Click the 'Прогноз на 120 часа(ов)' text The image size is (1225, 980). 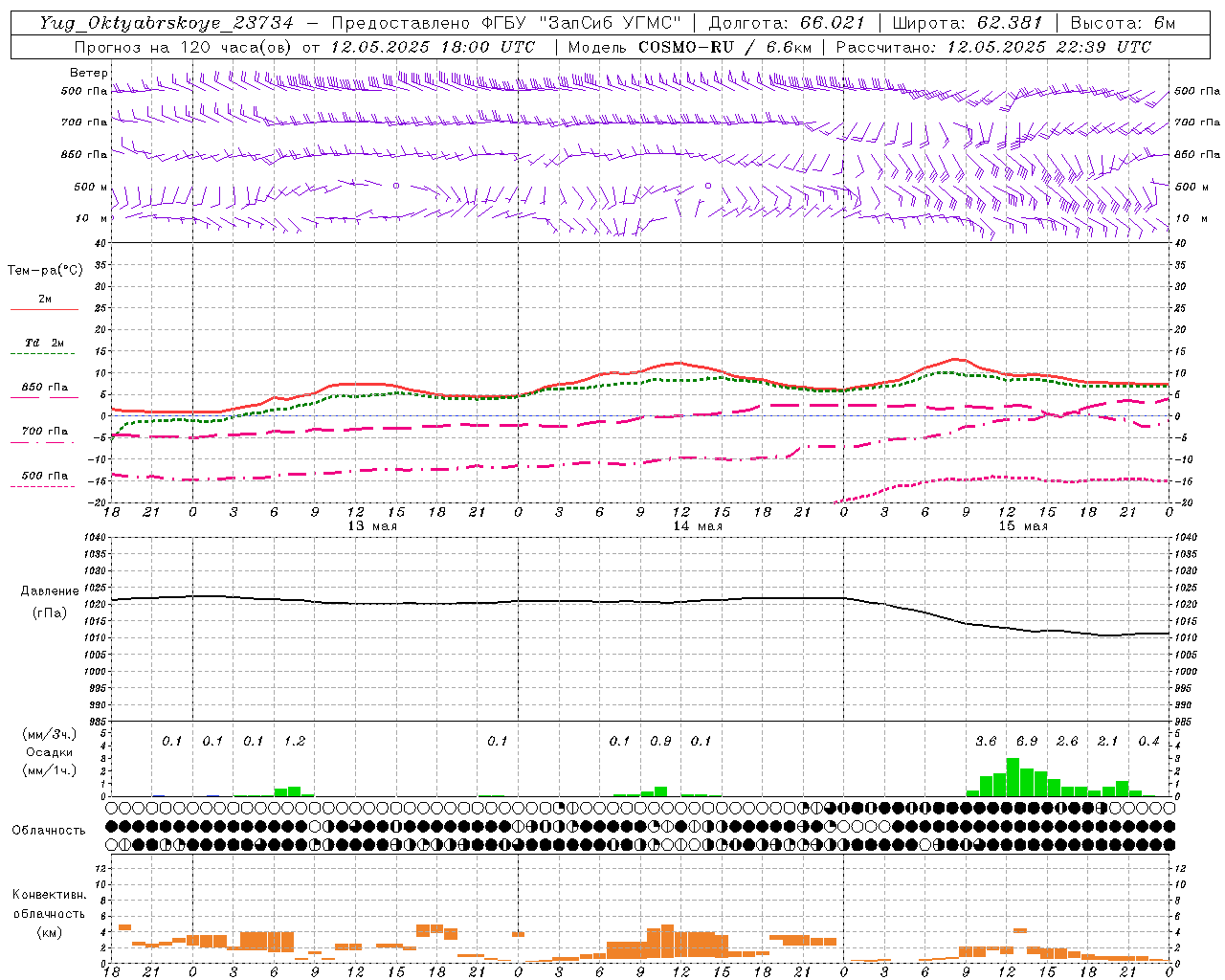(x=185, y=47)
